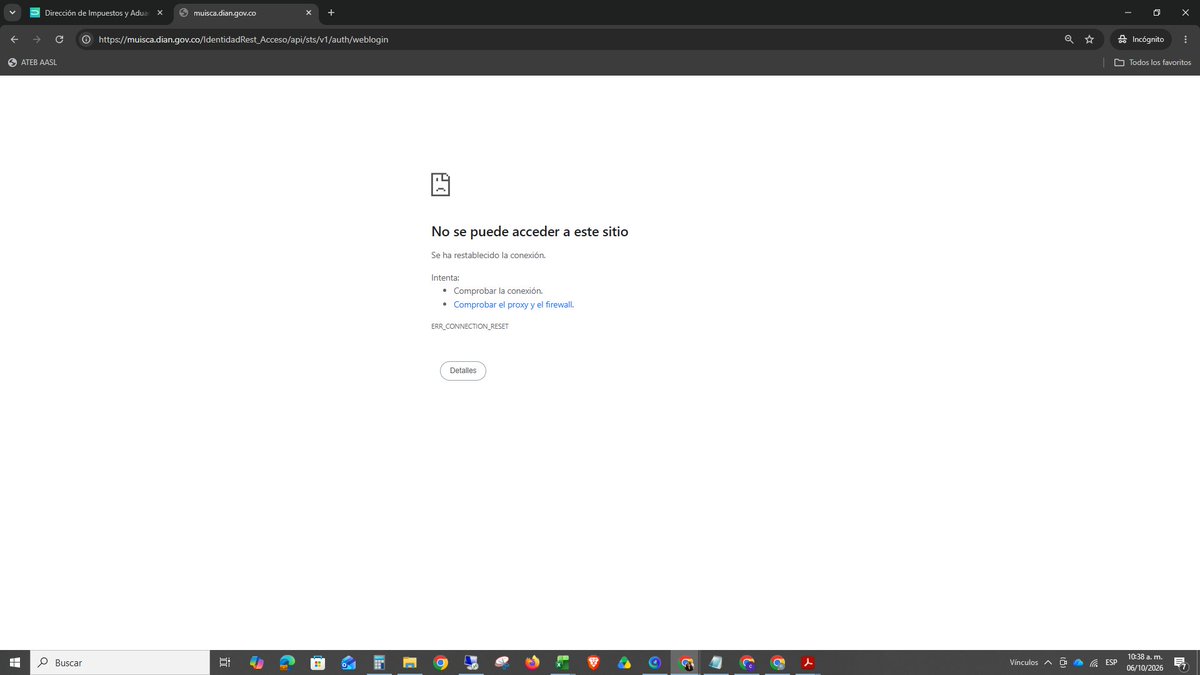The width and height of the screenshot is (1200, 675).
Task: Switch input language via ESP indicator
Action: pyautogui.click(x=1111, y=662)
